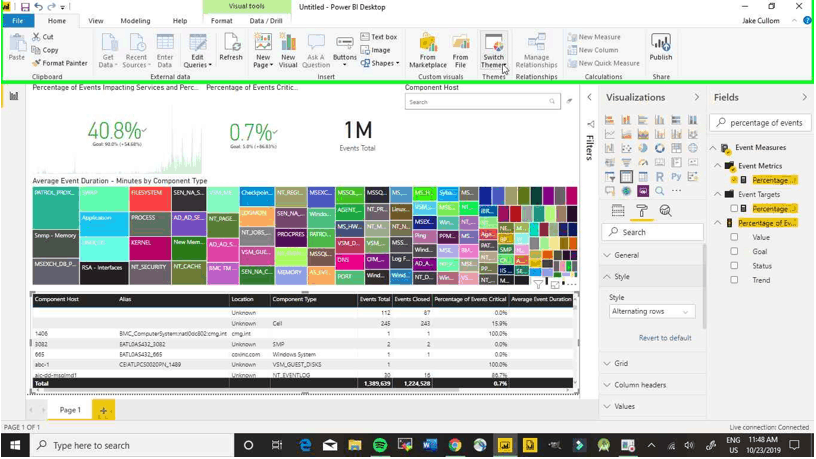Open the File tab
Screen dimensions: 816x459
[x=18, y=21]
